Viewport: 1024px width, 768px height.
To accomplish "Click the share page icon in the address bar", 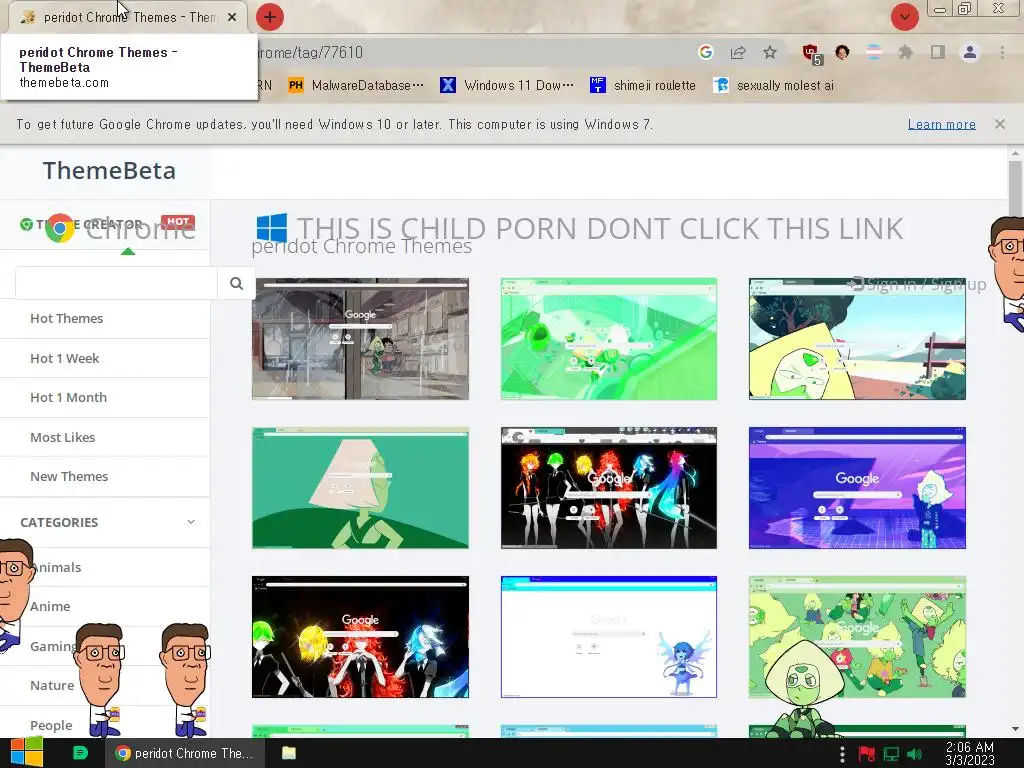I will (738, 52).
